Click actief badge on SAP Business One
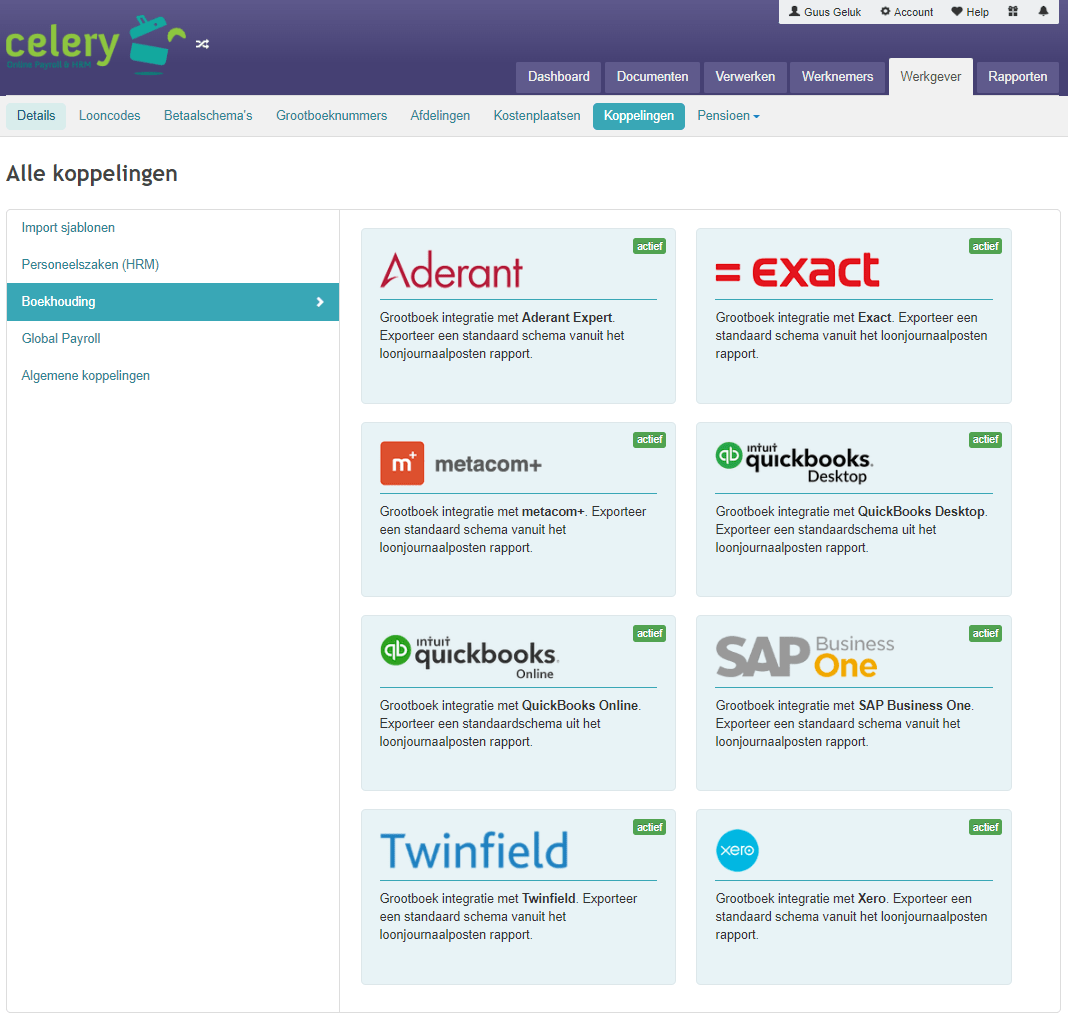 tap(985, 633)
